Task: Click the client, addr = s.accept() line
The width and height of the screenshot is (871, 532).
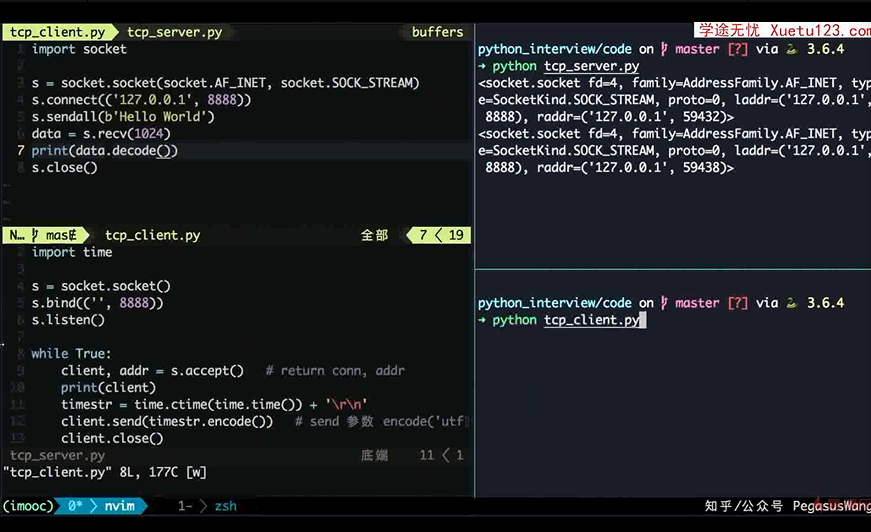Action: click(152, 370)
